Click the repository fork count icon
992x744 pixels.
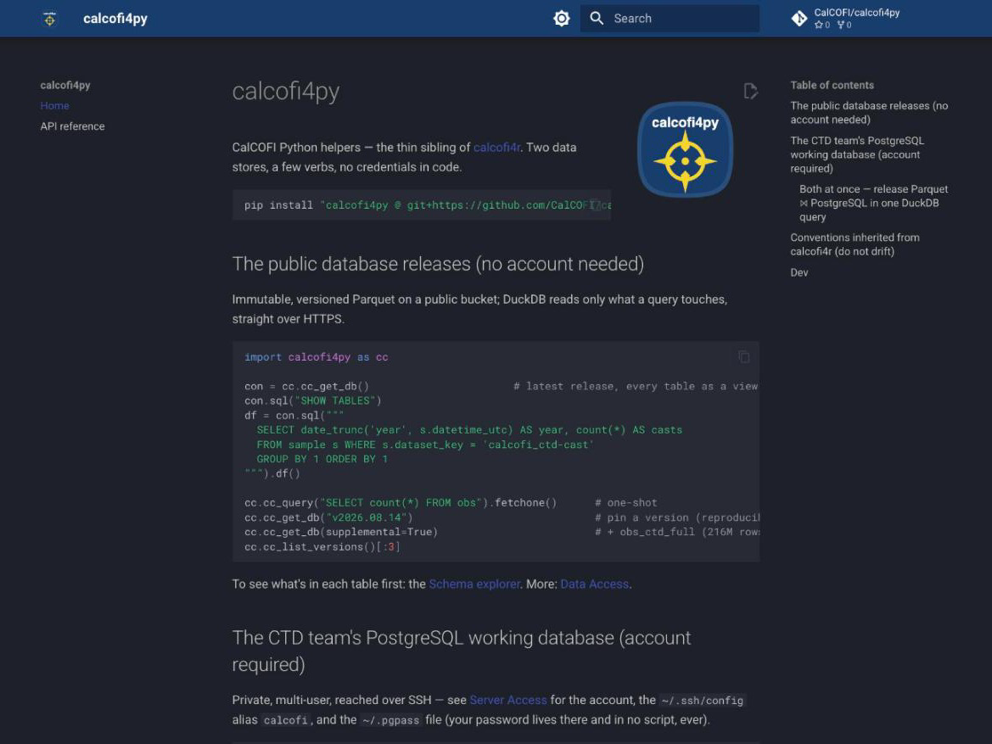(x=841, y=25)
